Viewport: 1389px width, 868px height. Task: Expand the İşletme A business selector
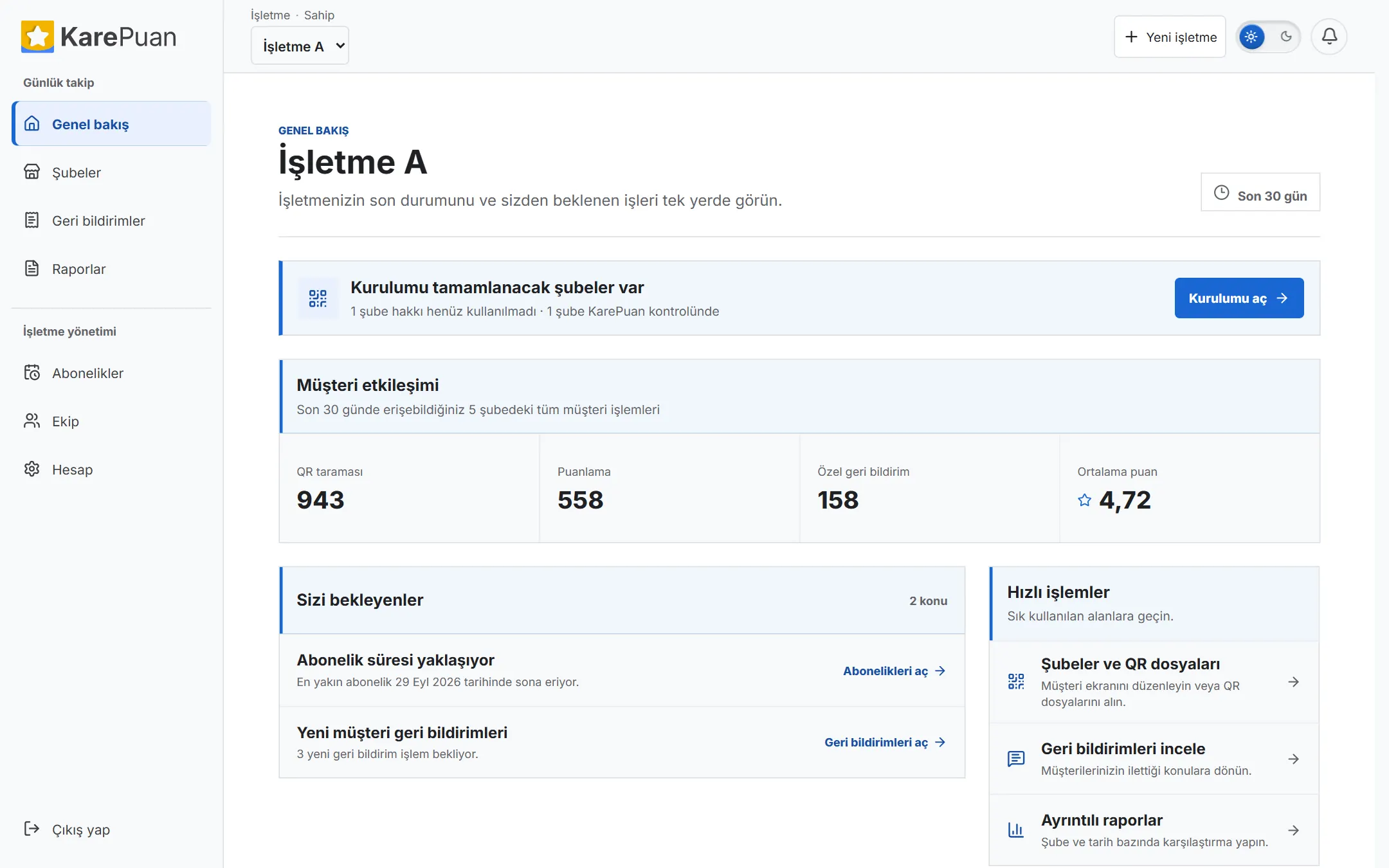[300, 46]
